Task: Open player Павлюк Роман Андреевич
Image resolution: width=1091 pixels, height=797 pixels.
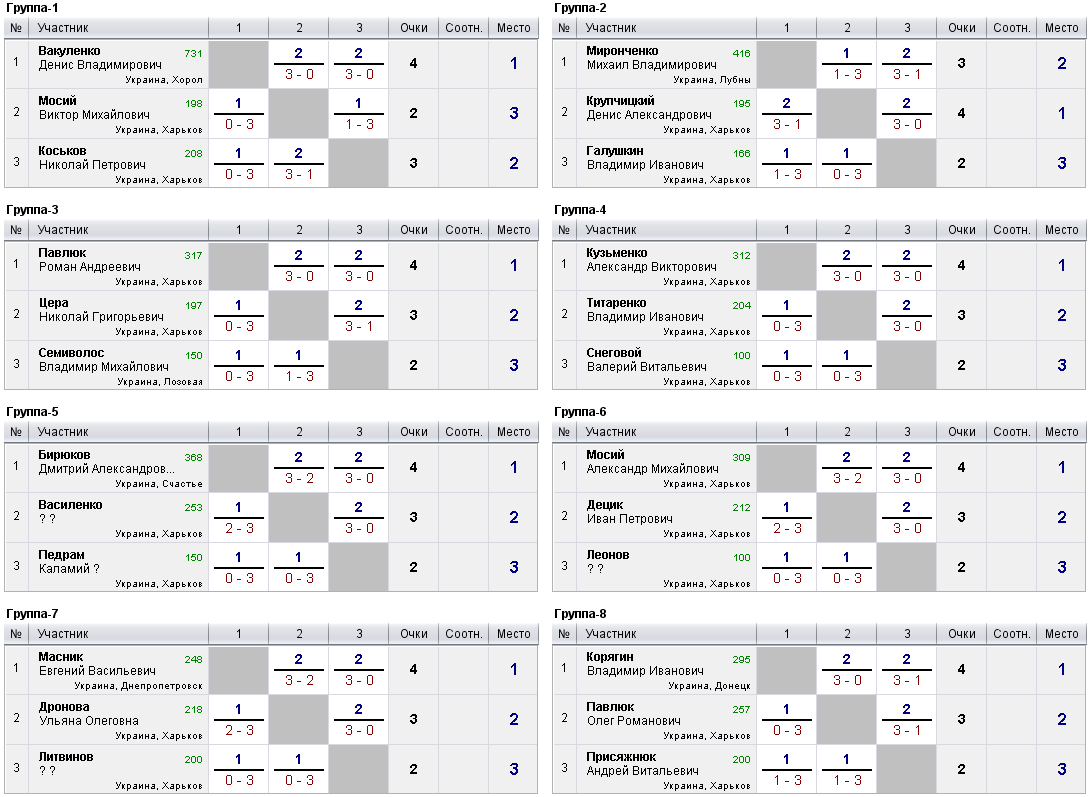Action: 90,260
